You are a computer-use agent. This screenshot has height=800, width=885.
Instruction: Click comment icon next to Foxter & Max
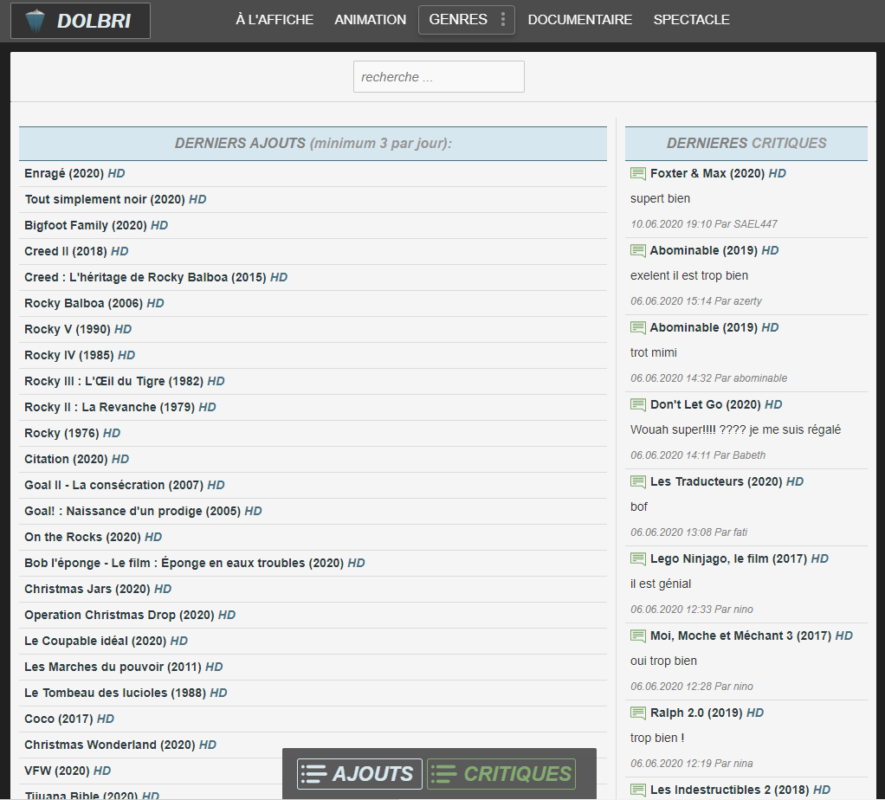click(638, 173)
